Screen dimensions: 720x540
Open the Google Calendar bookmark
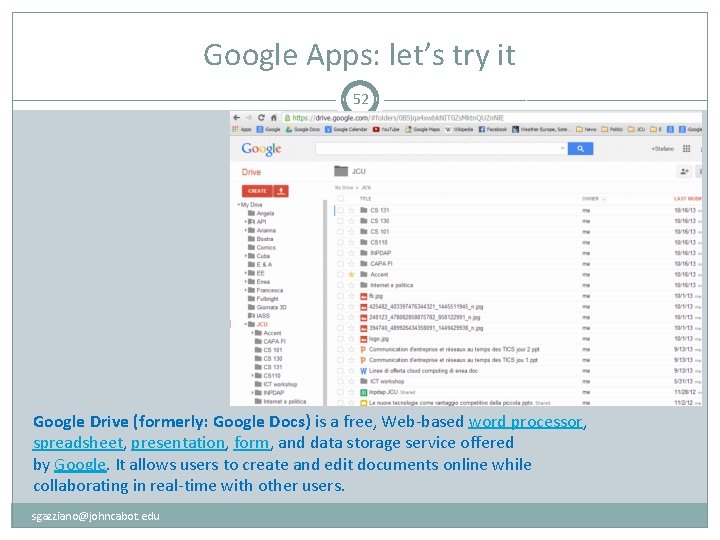346,129
